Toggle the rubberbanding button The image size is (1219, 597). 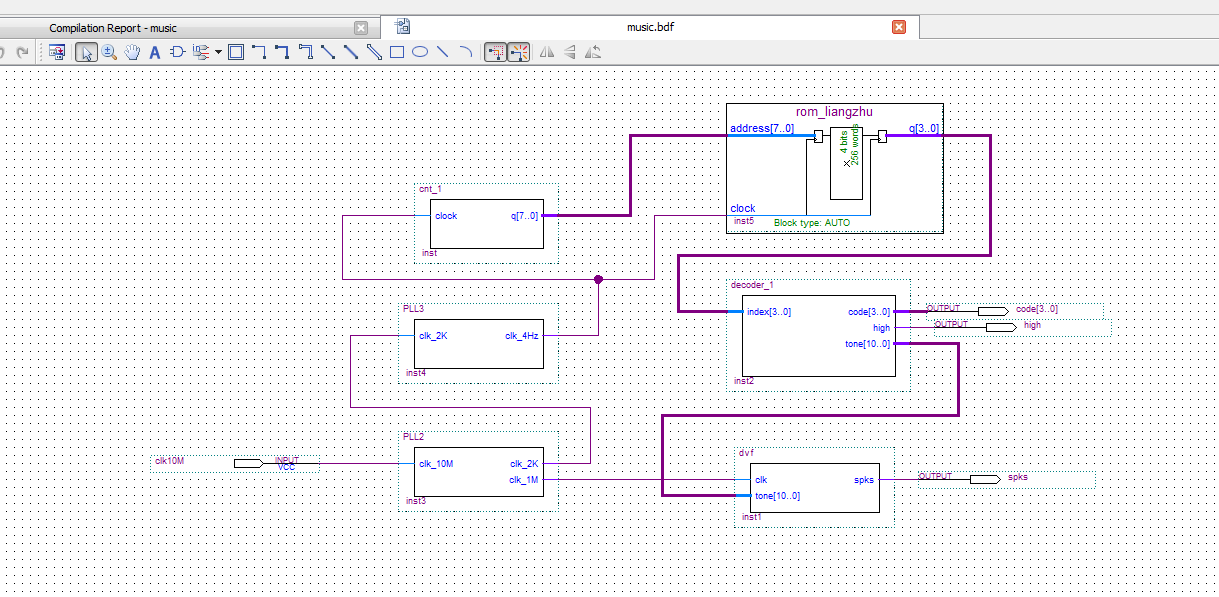tap(495, 52)
